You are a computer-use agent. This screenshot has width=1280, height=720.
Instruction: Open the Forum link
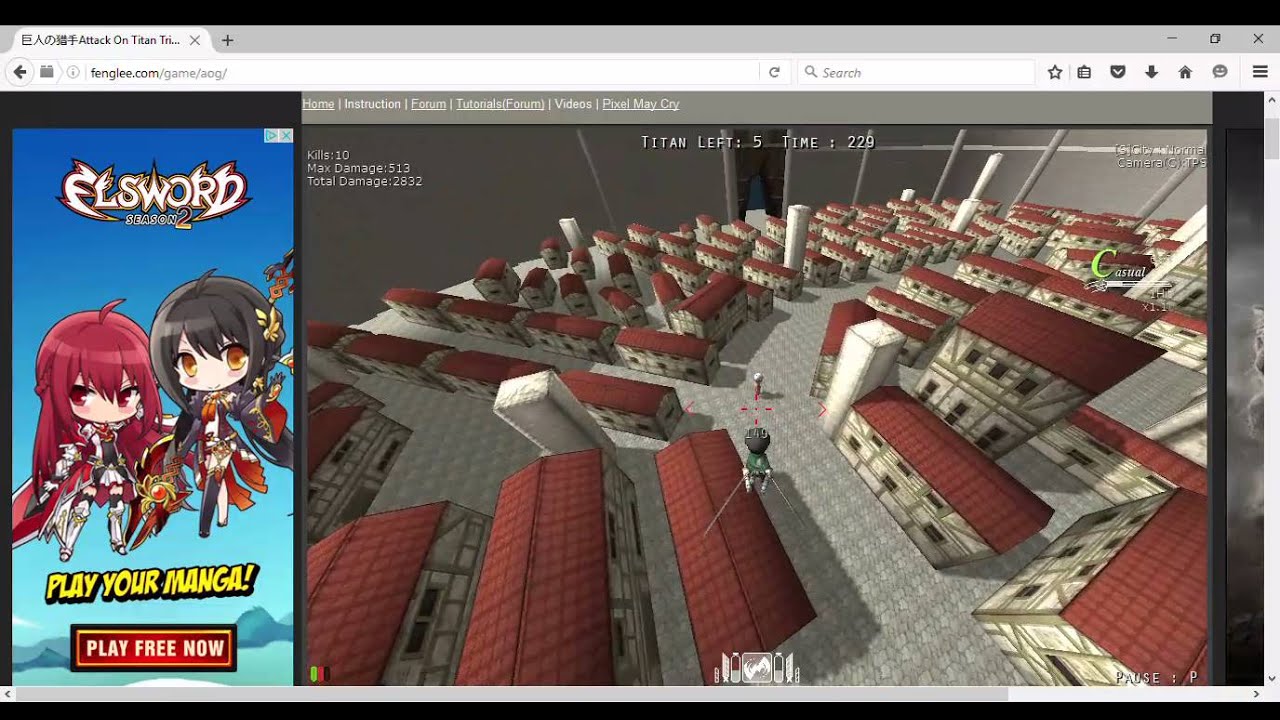tap(428, 104)
